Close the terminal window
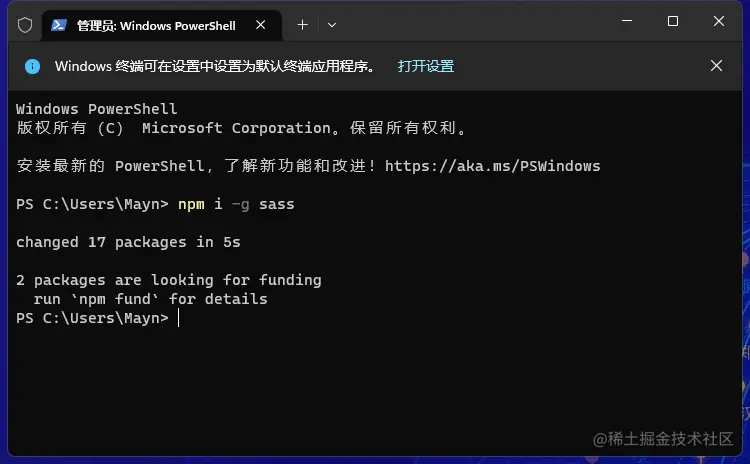The image size is (750, 464). click(718, 21)
